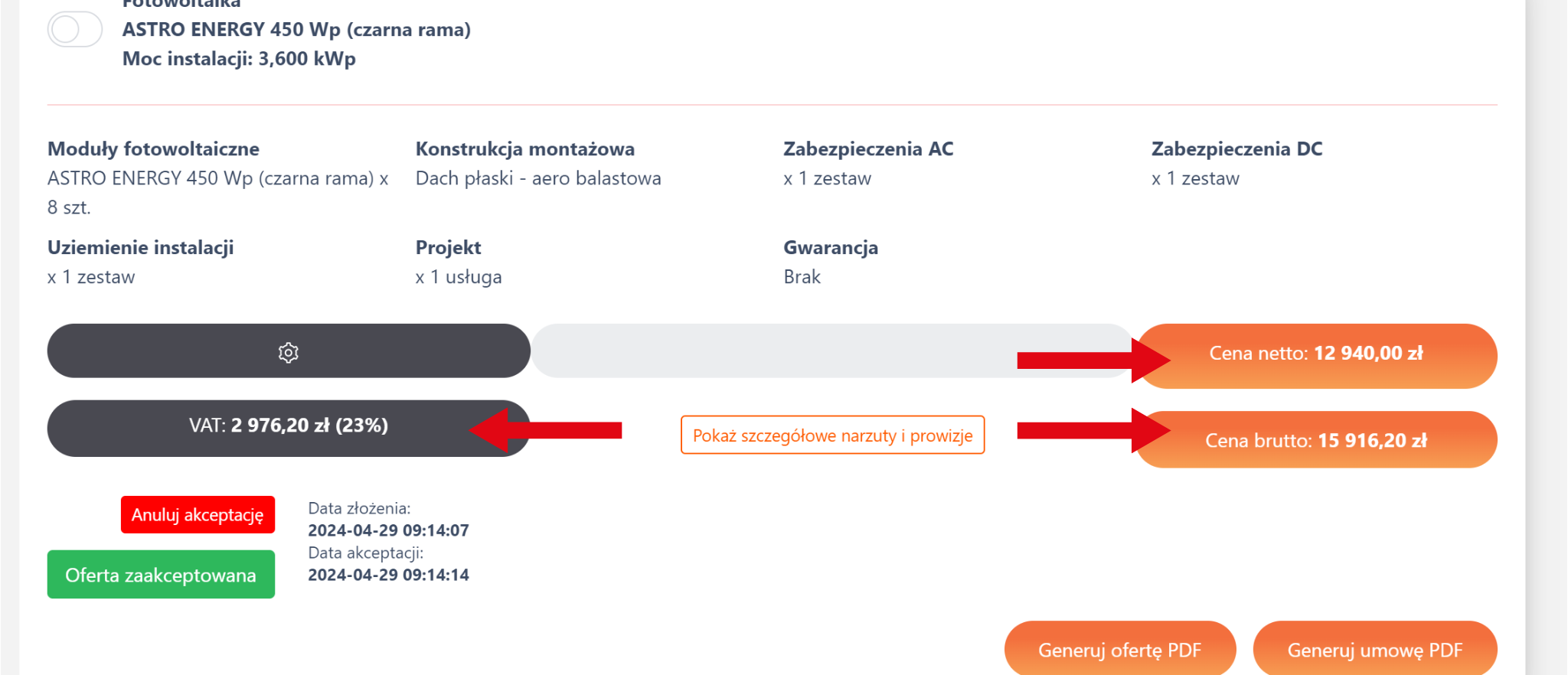This screenshot has width=1568, height=675.
Task: Cancel acceptance with Anuluj akceptację
Action: pyautogui.click(x=198, y=515)
